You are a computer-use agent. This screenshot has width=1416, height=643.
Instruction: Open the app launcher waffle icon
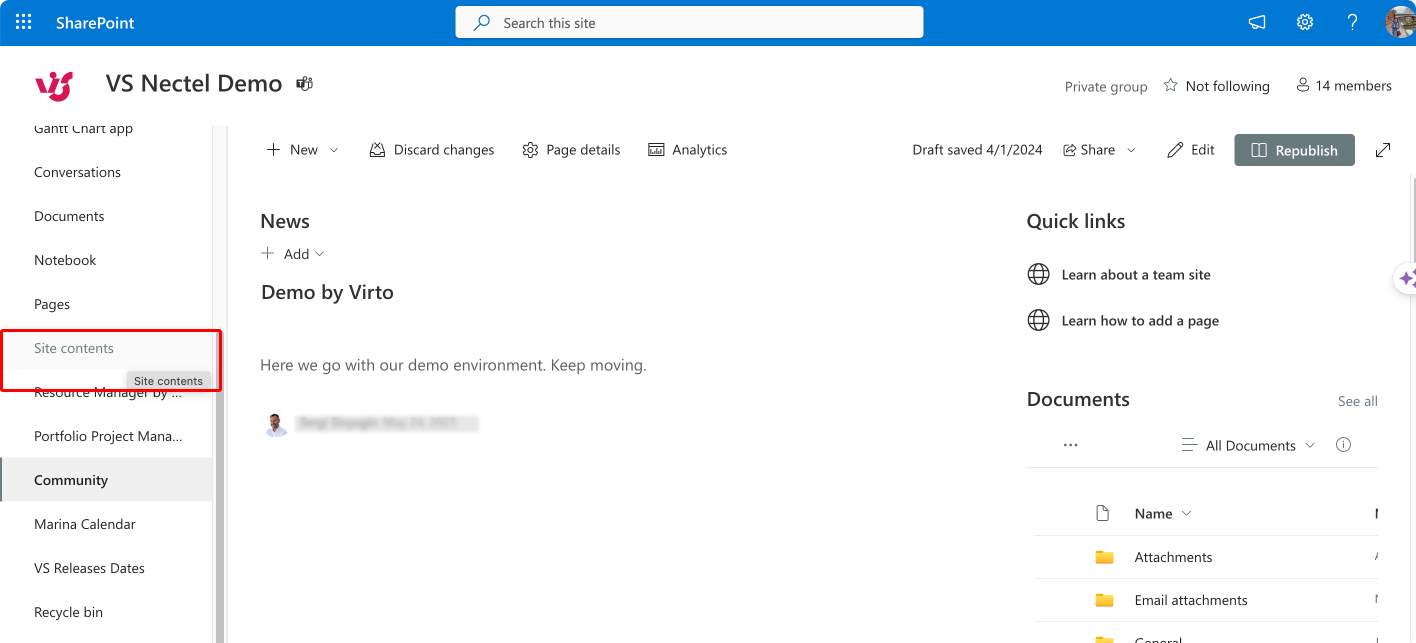coord(23,22)
